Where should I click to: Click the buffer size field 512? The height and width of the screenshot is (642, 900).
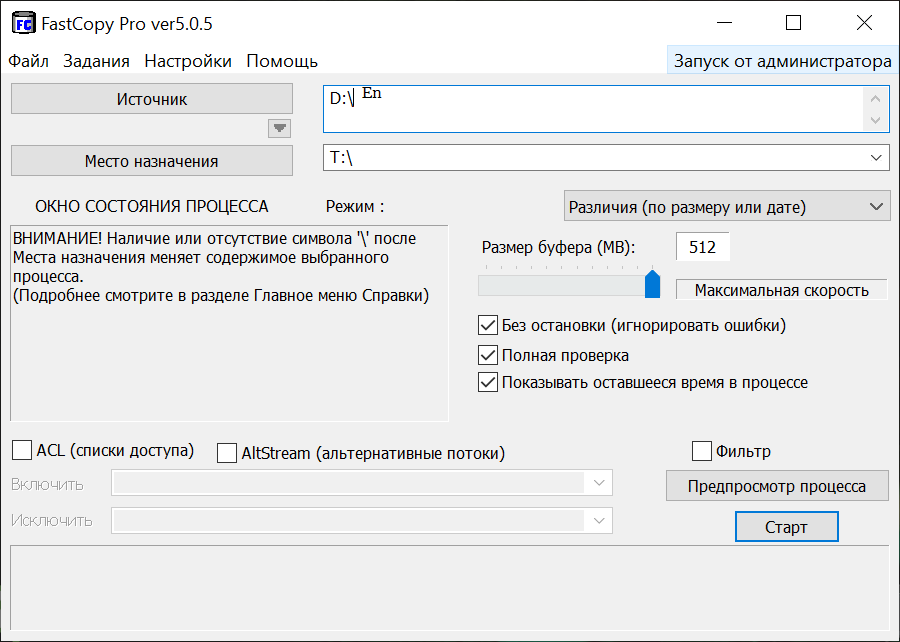click(703, 247)
